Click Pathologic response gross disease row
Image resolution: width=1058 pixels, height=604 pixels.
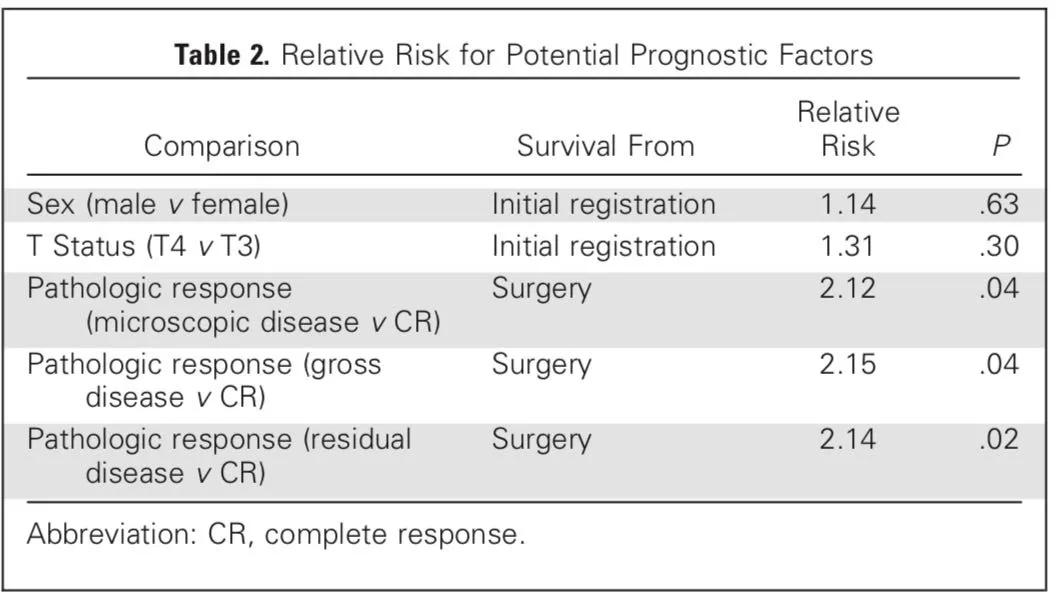click(203, 364)
